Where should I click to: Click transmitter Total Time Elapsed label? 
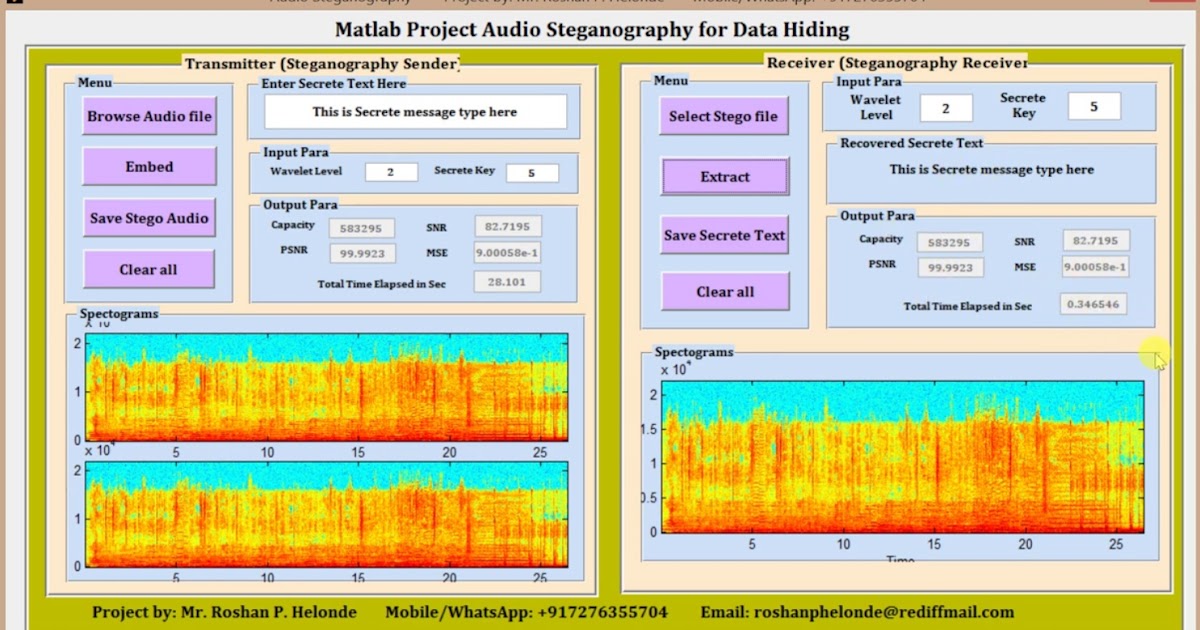(x=381, y=284)
